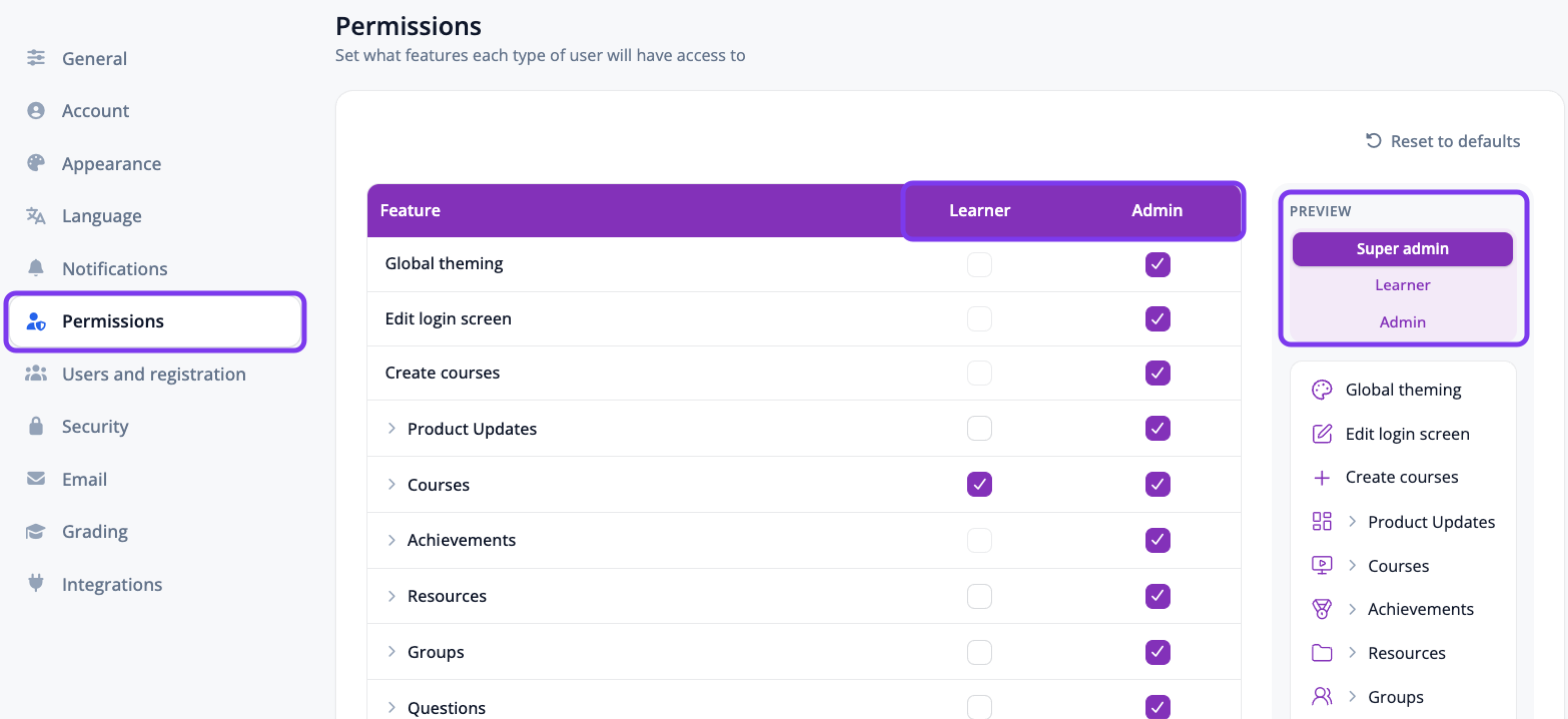Click the Security padlock icon
1568x719 pixels.
point(36,426)
